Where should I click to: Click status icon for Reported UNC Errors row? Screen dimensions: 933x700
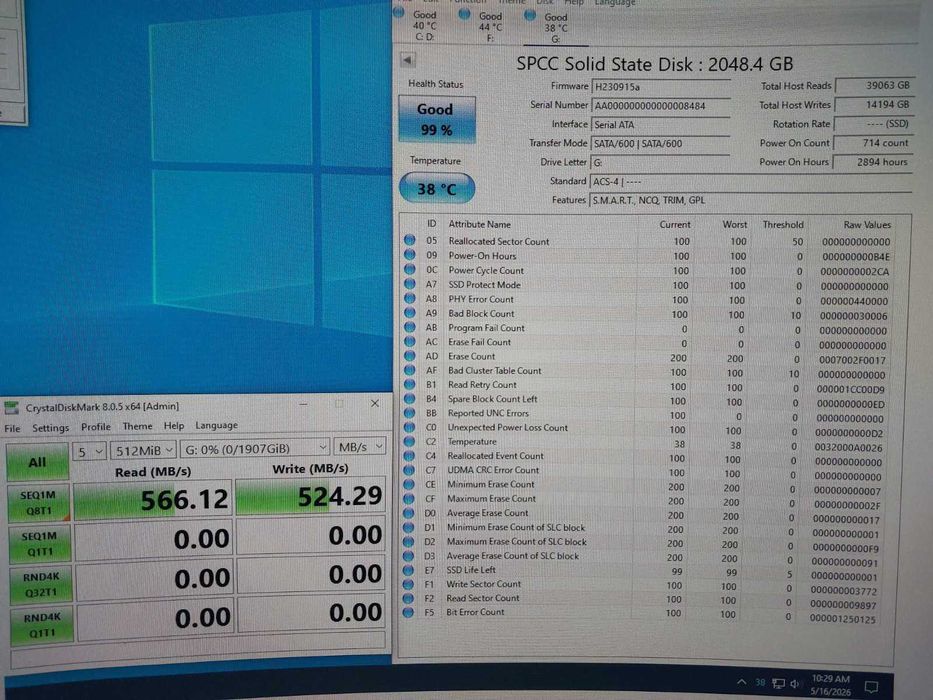(409, 412)
